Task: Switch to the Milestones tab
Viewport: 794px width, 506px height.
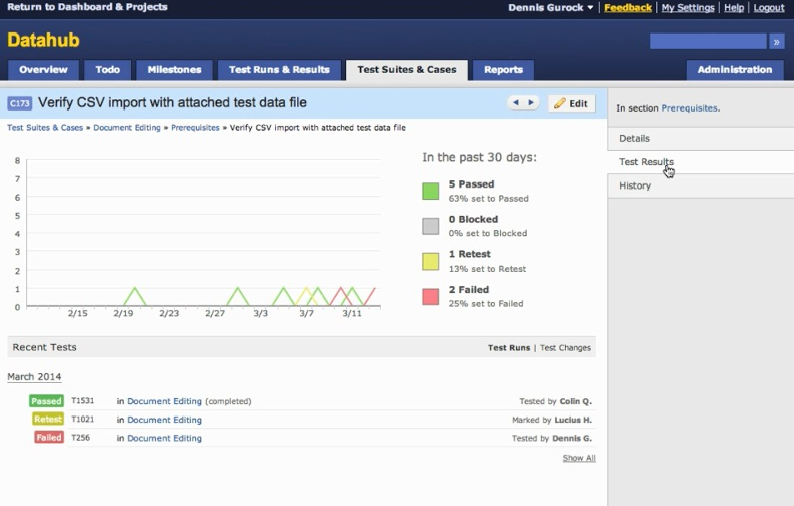Action: 174,70
